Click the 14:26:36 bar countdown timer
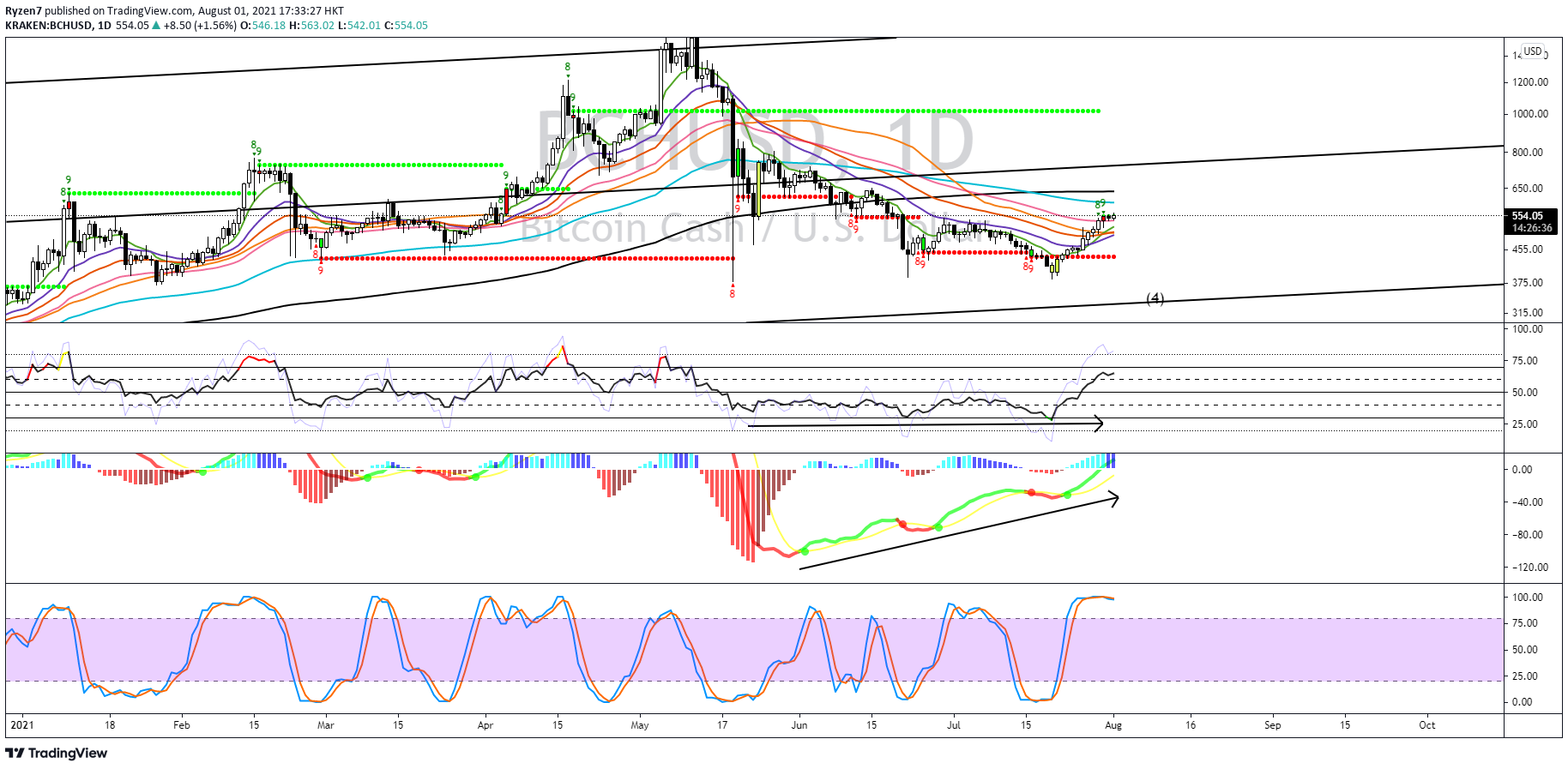 (x=1532, y=228)
